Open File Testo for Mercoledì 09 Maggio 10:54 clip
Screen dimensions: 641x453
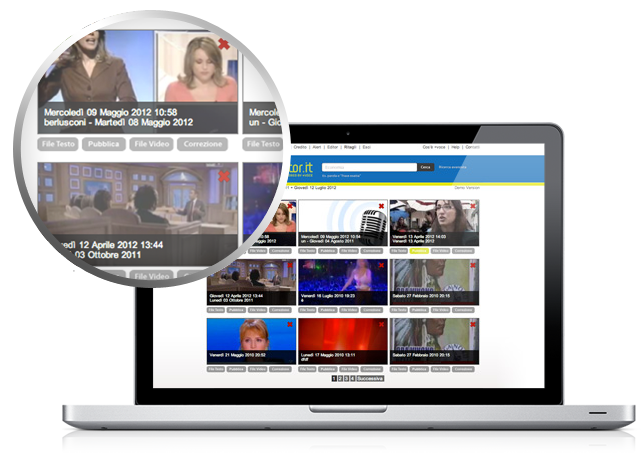307,251
